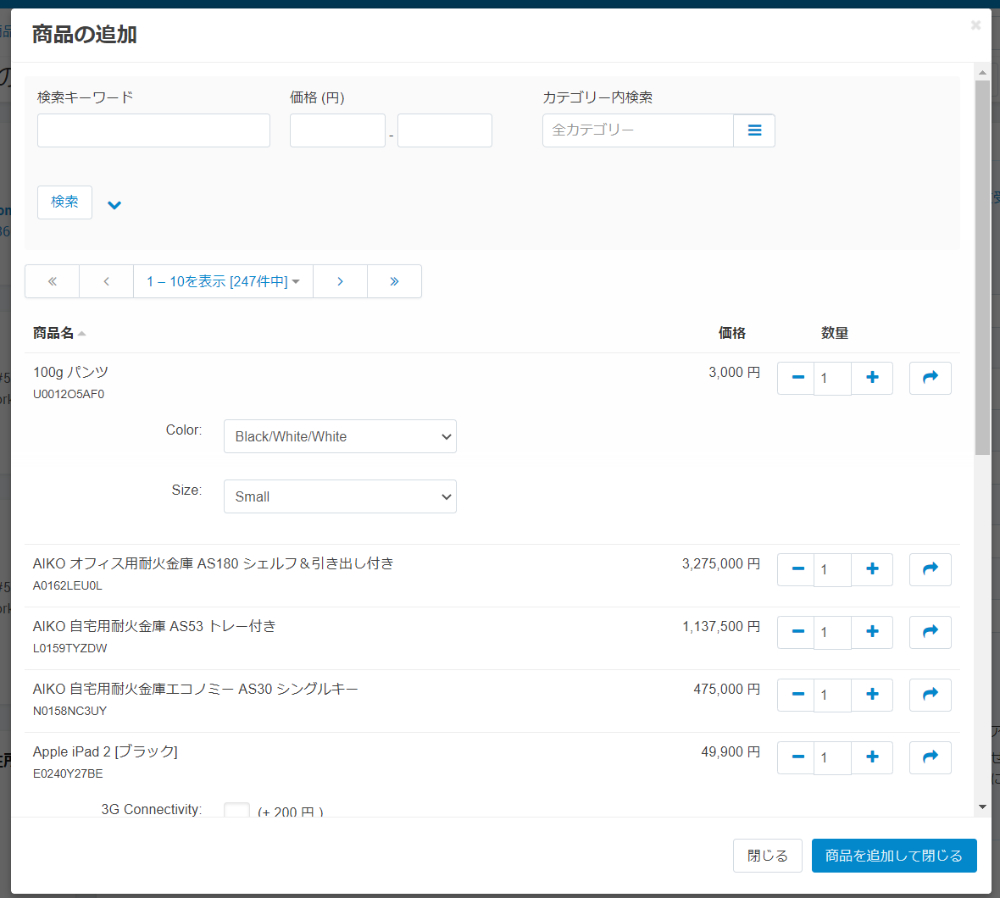Click scrollbar up arrow

[982, 73]
